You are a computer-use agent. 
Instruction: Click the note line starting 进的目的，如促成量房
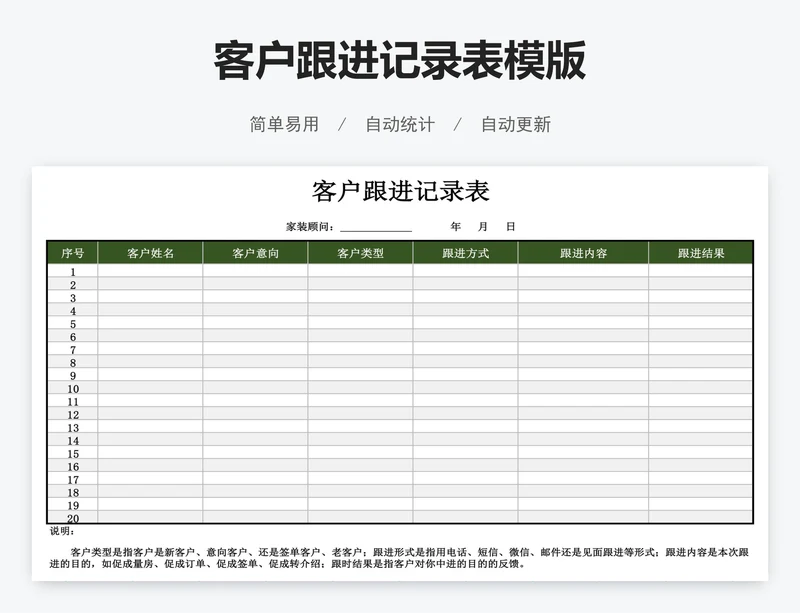pyautogui.click(x=287, y=564)
